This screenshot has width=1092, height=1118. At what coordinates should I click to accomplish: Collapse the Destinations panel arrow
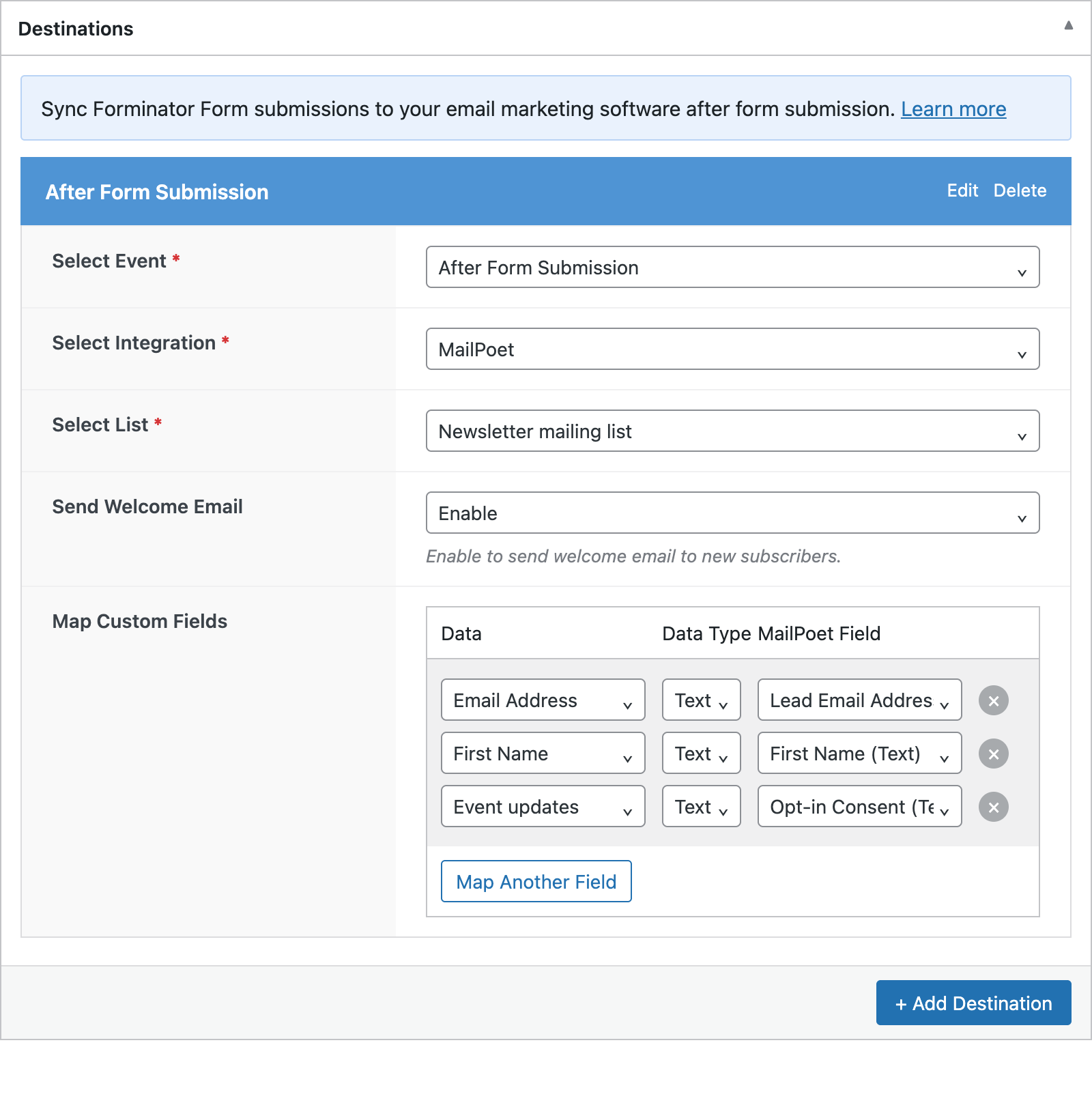[x=1068, y=26]
